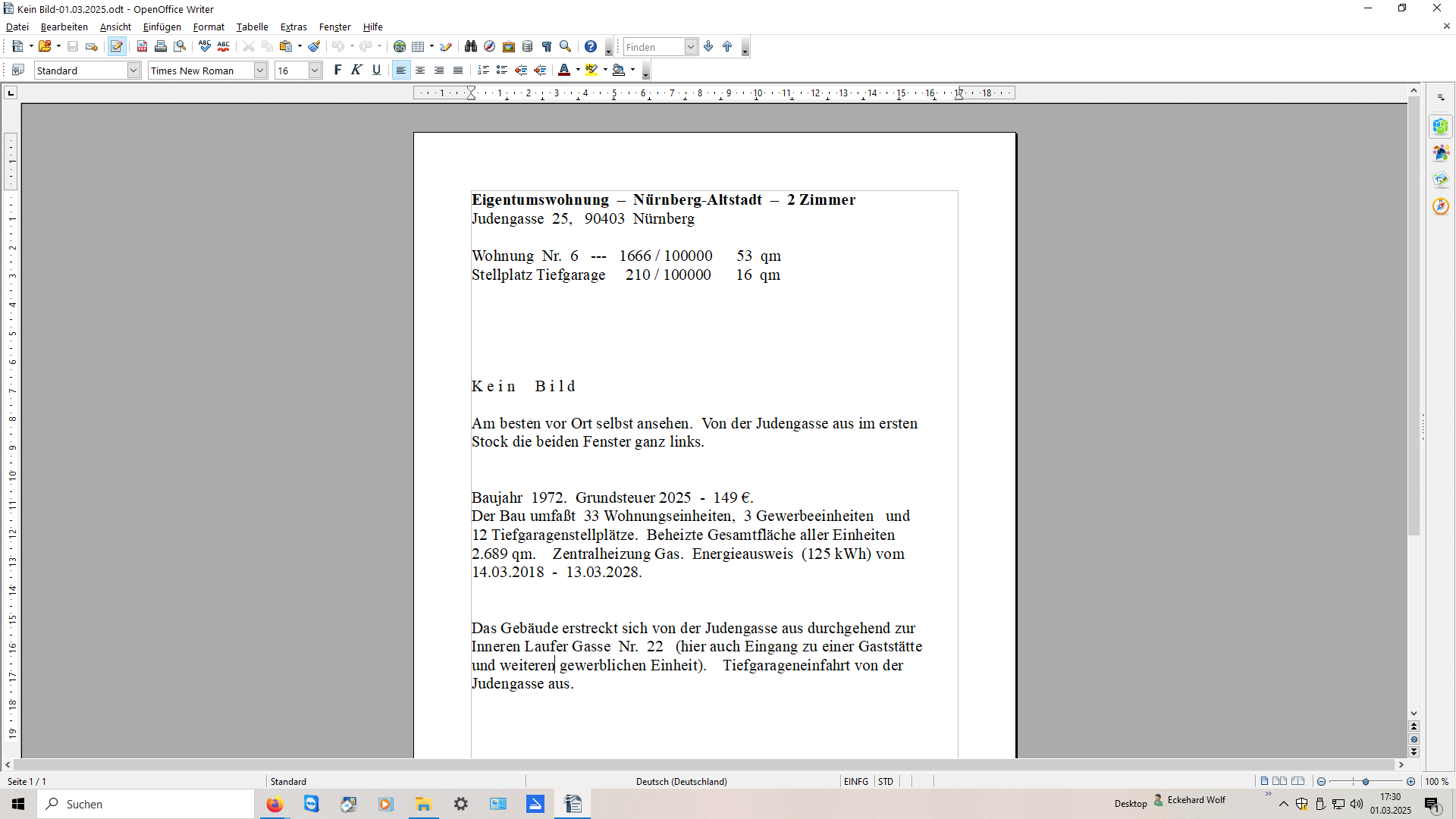Open the Navigator compass icon in sidebar

1441,206
